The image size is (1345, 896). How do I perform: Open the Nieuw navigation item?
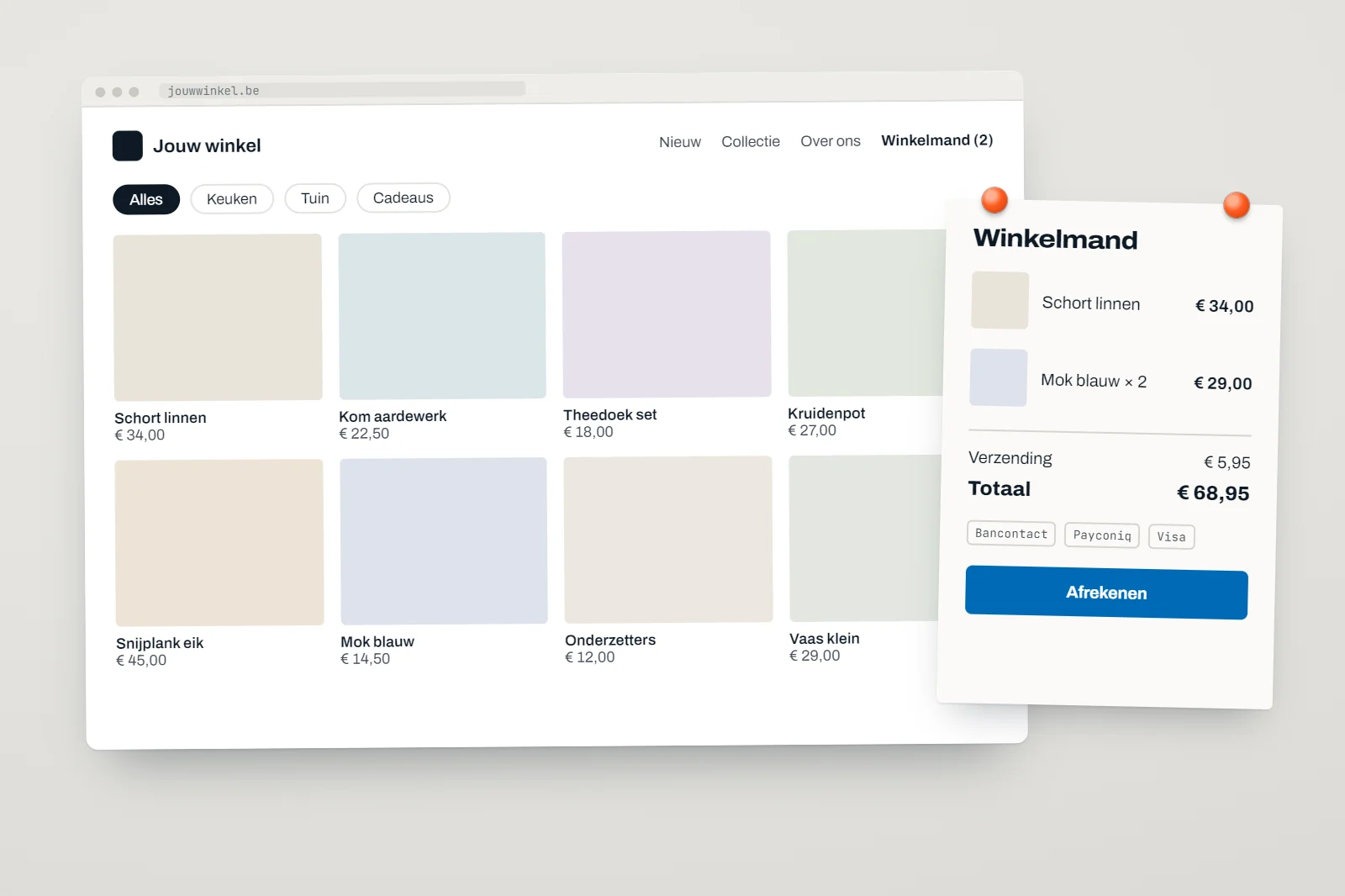point(680,142)
